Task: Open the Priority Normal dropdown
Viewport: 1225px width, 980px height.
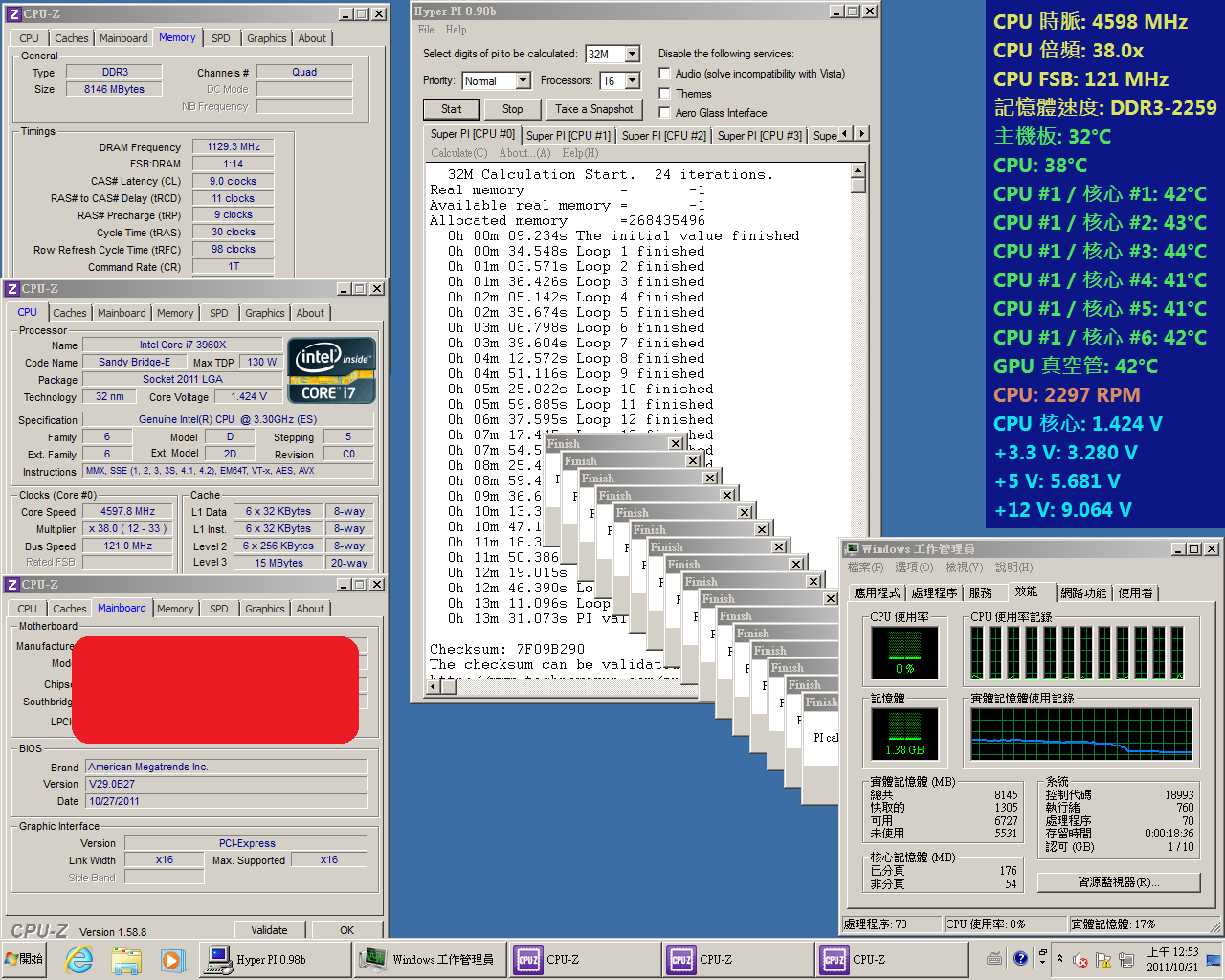Action: (523, 81)
